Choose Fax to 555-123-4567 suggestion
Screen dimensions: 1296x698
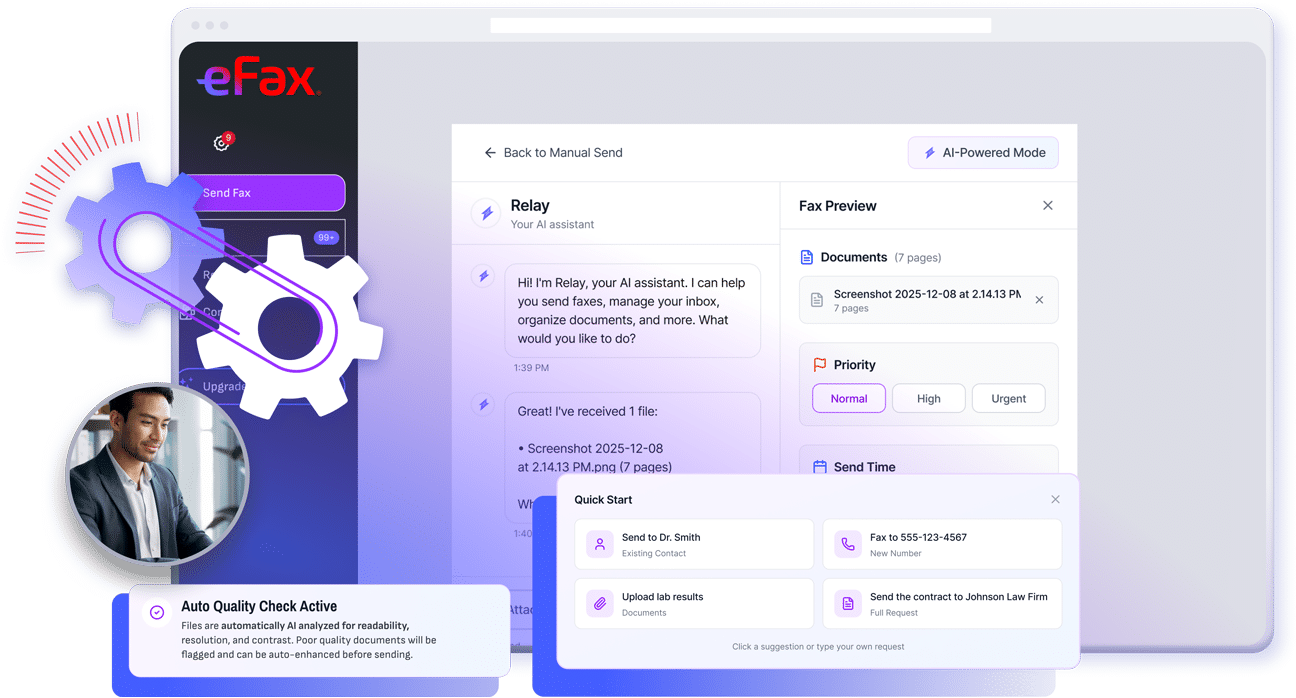pos(942,544)
